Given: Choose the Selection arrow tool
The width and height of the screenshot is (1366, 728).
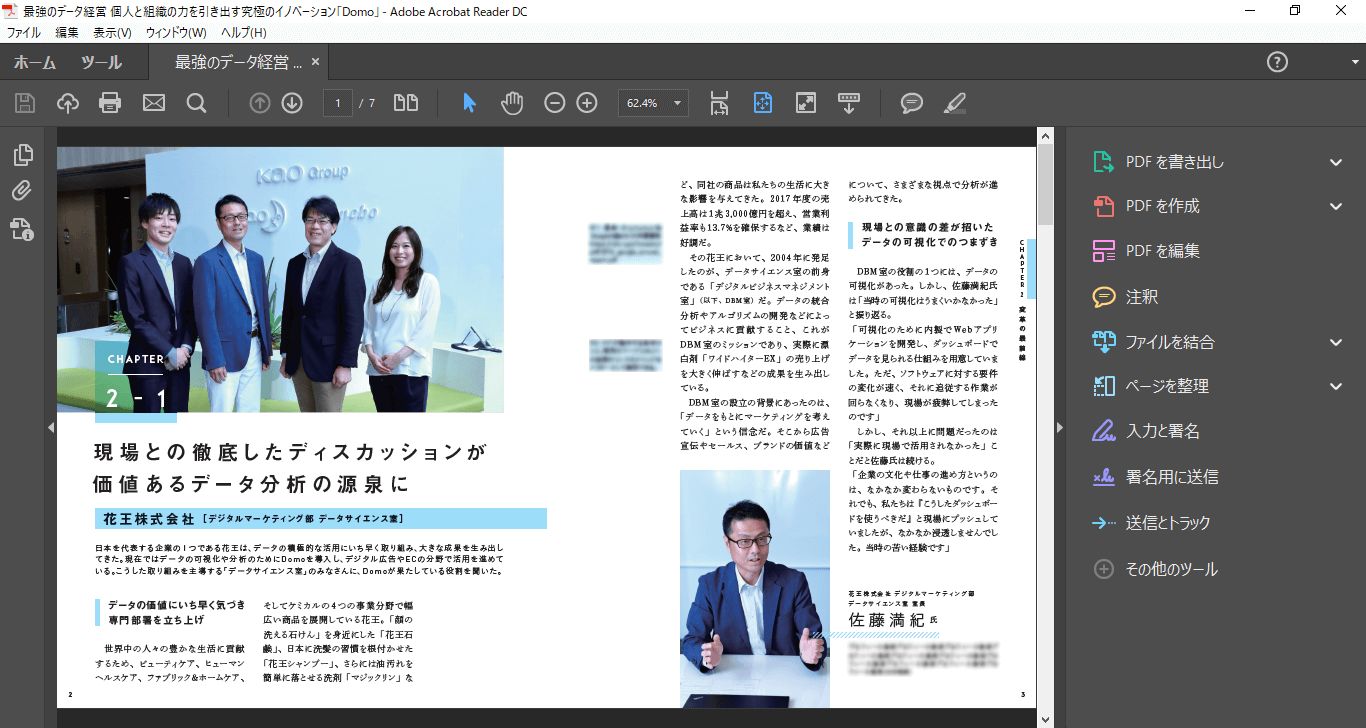Looking at the screenshot, I should (470, 102).
